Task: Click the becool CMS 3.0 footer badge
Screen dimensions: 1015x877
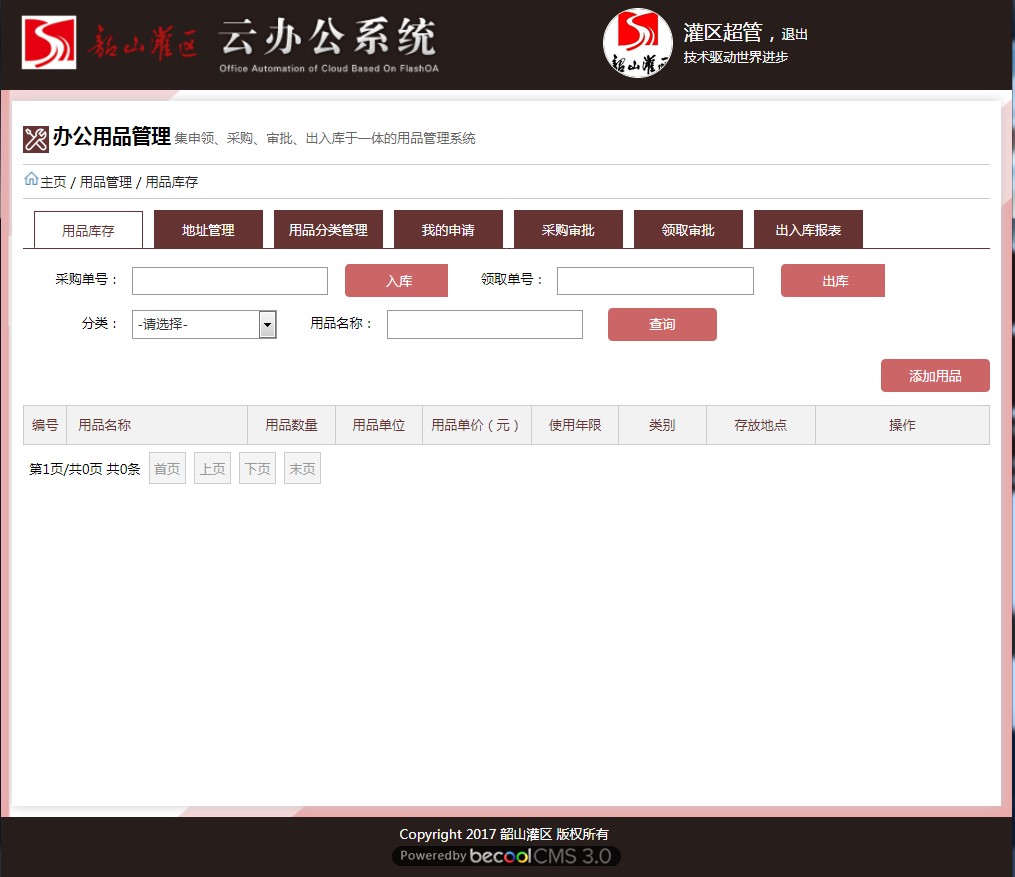Action: coord(506,856)
